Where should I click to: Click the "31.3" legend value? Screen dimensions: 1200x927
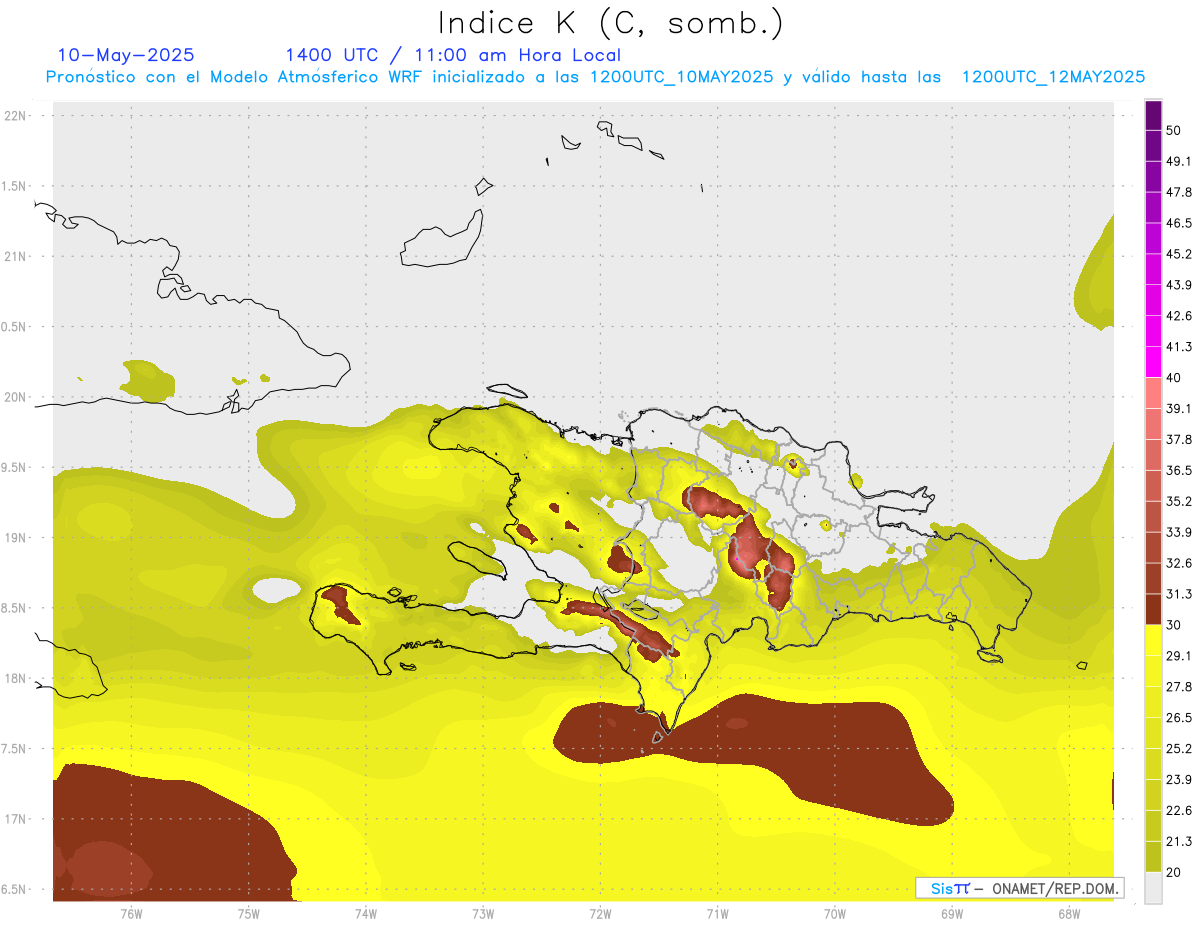(1179, 594)
